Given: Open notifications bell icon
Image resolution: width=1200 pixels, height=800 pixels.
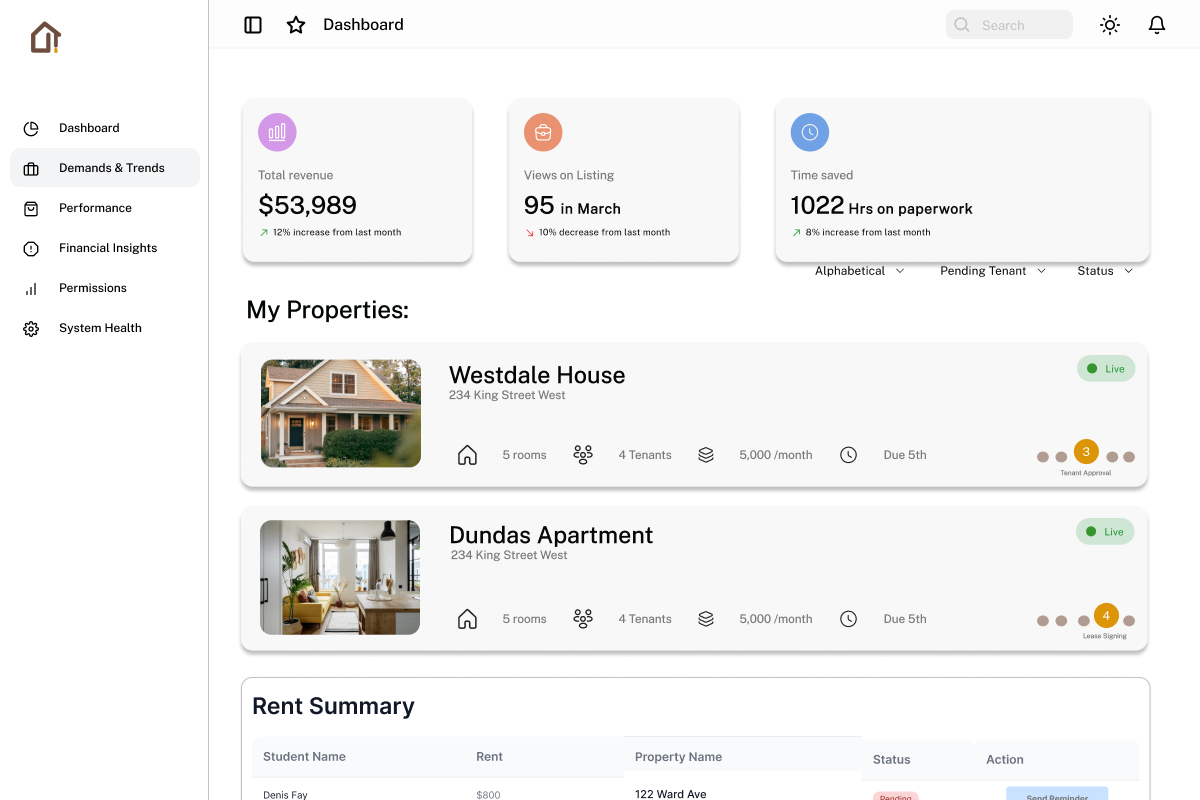Looking at the screenshot, I should 1156,25.
